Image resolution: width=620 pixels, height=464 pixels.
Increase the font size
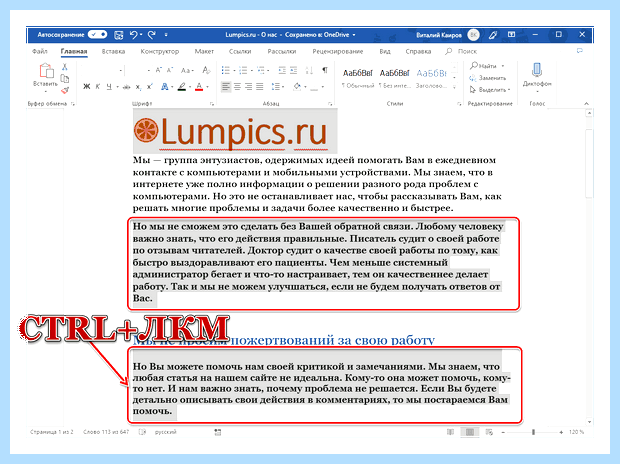point(158,70)
